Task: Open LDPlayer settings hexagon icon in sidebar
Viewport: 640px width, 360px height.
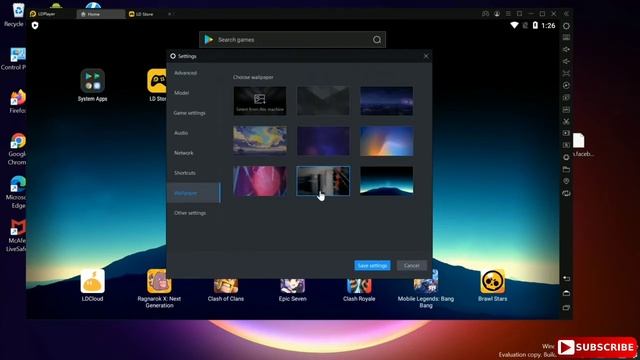Action: click(x=566, y=26)
